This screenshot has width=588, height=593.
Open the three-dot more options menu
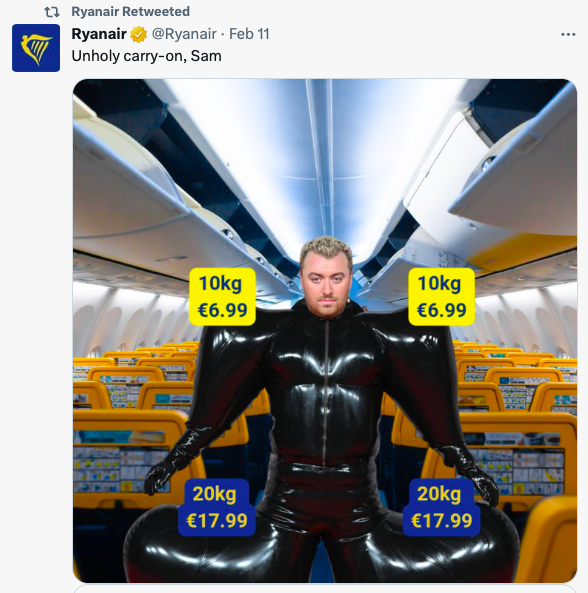(568, 34)
